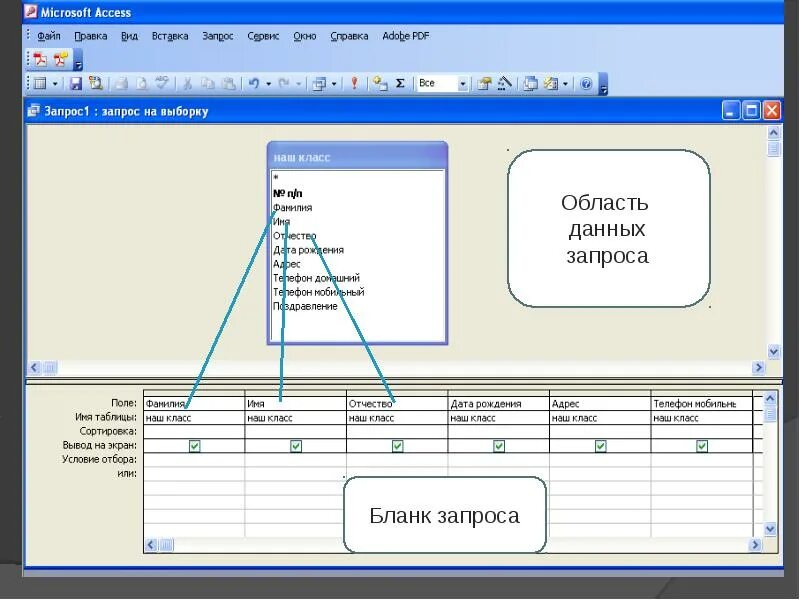Click query grid left scroll arrow

pos(151,545)
